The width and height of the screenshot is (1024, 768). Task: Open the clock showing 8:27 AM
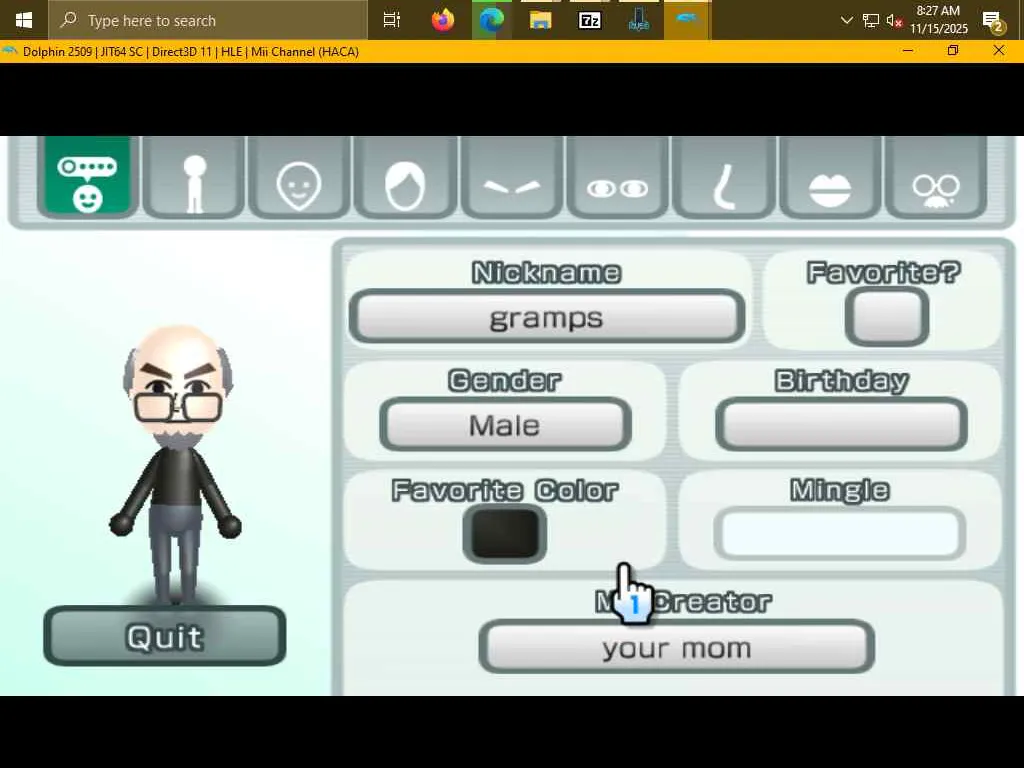pyautogui.click(x=938, y=20)
